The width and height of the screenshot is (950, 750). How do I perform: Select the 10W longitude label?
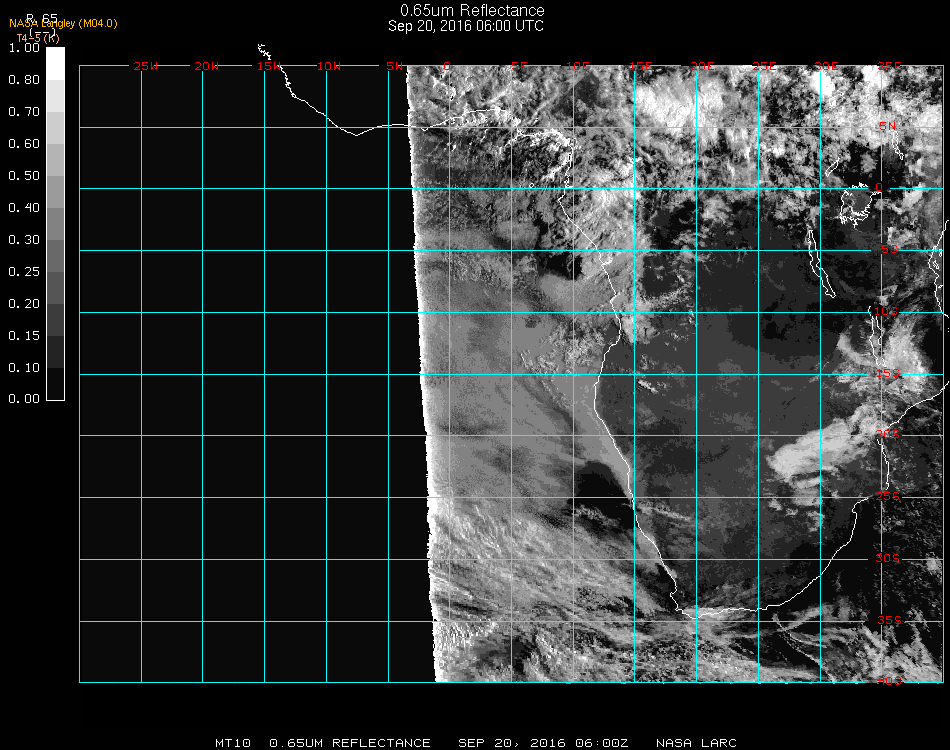[x=329, y=66]
